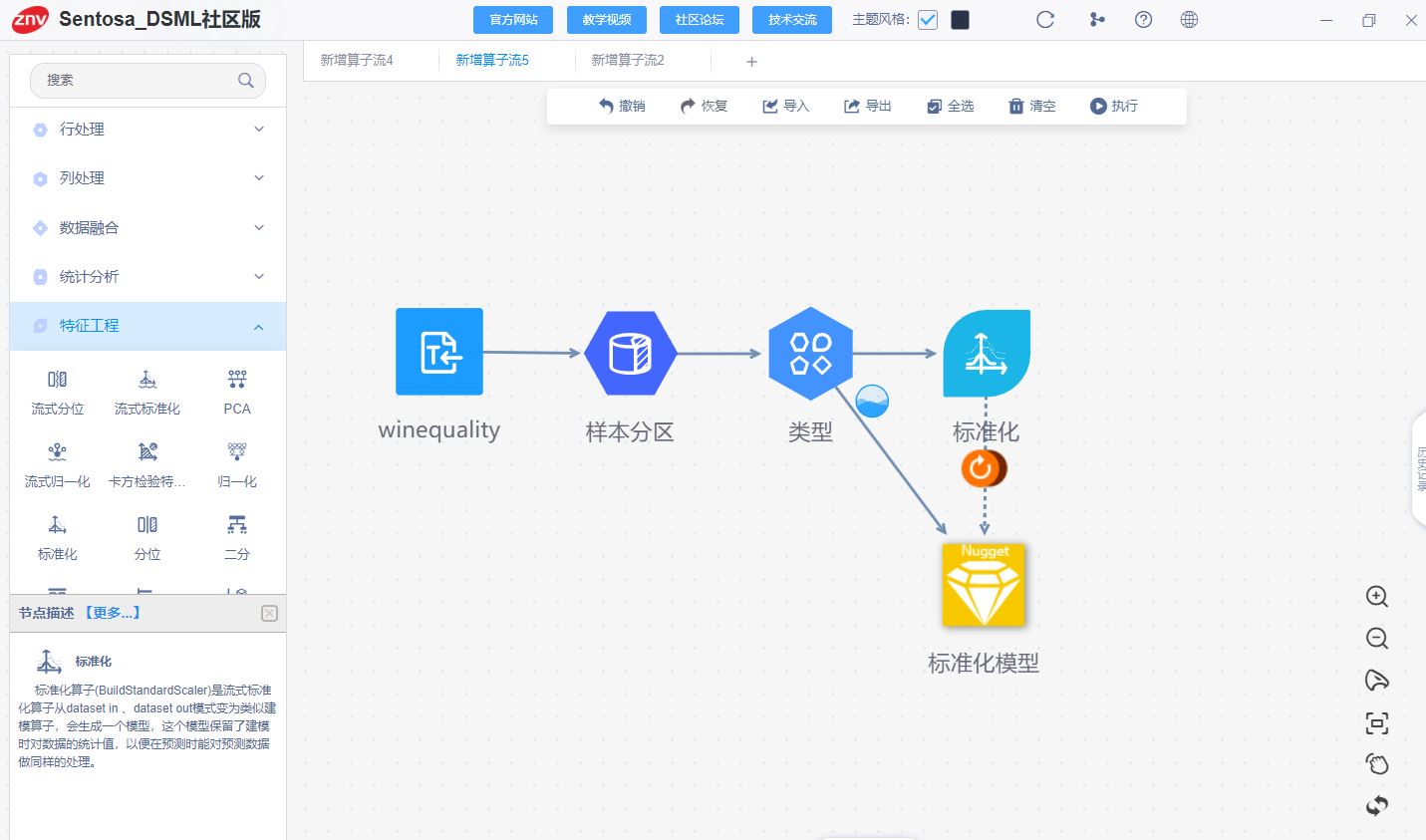This screenshot has height=840, width=1426.
Task: Click the blue status badge near 类型
Action: [872, 402]
